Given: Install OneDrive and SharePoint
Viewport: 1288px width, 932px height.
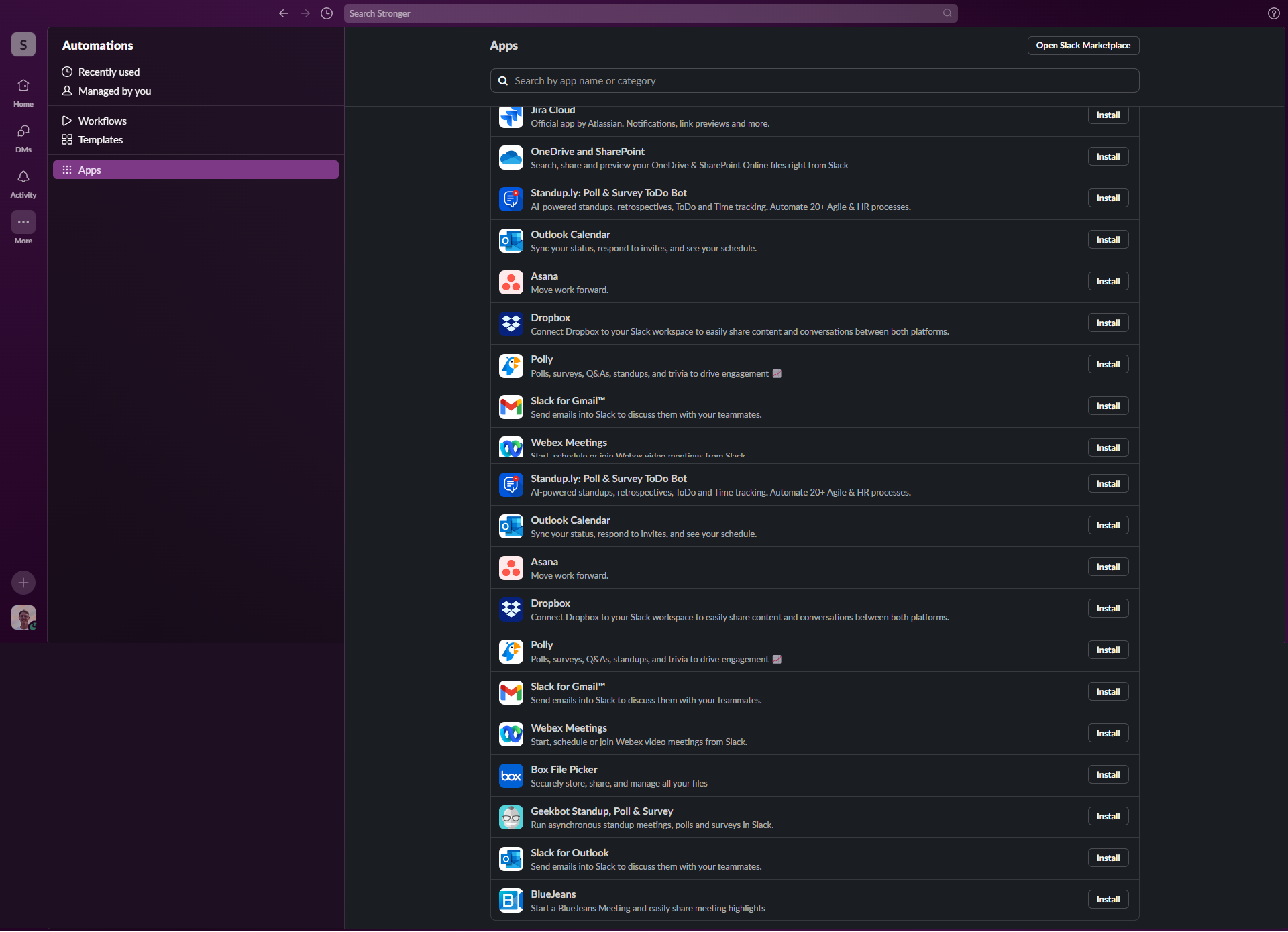Looking at the screenshot, I should 1108,156.
